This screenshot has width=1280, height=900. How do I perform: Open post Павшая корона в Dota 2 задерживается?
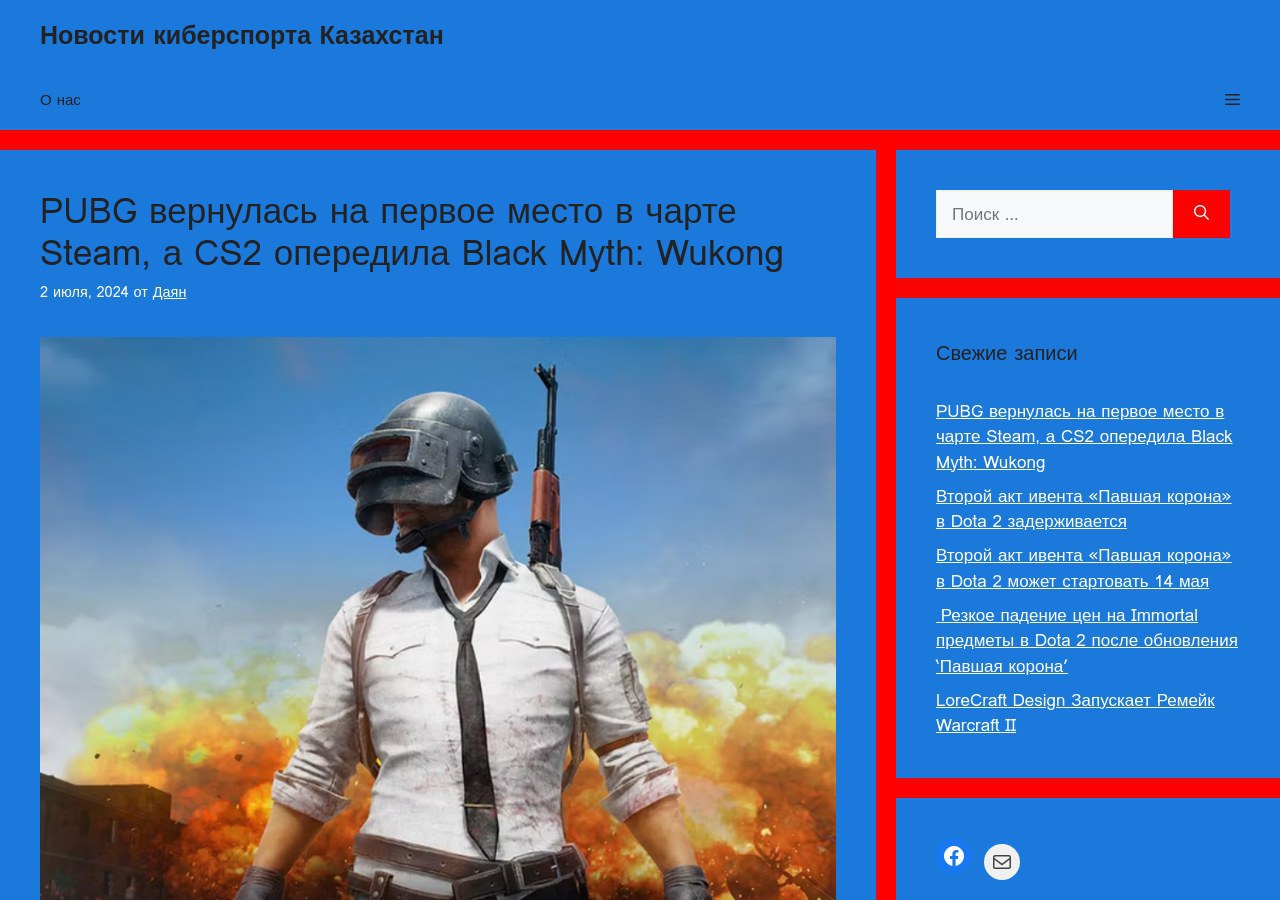point(1083,509)
